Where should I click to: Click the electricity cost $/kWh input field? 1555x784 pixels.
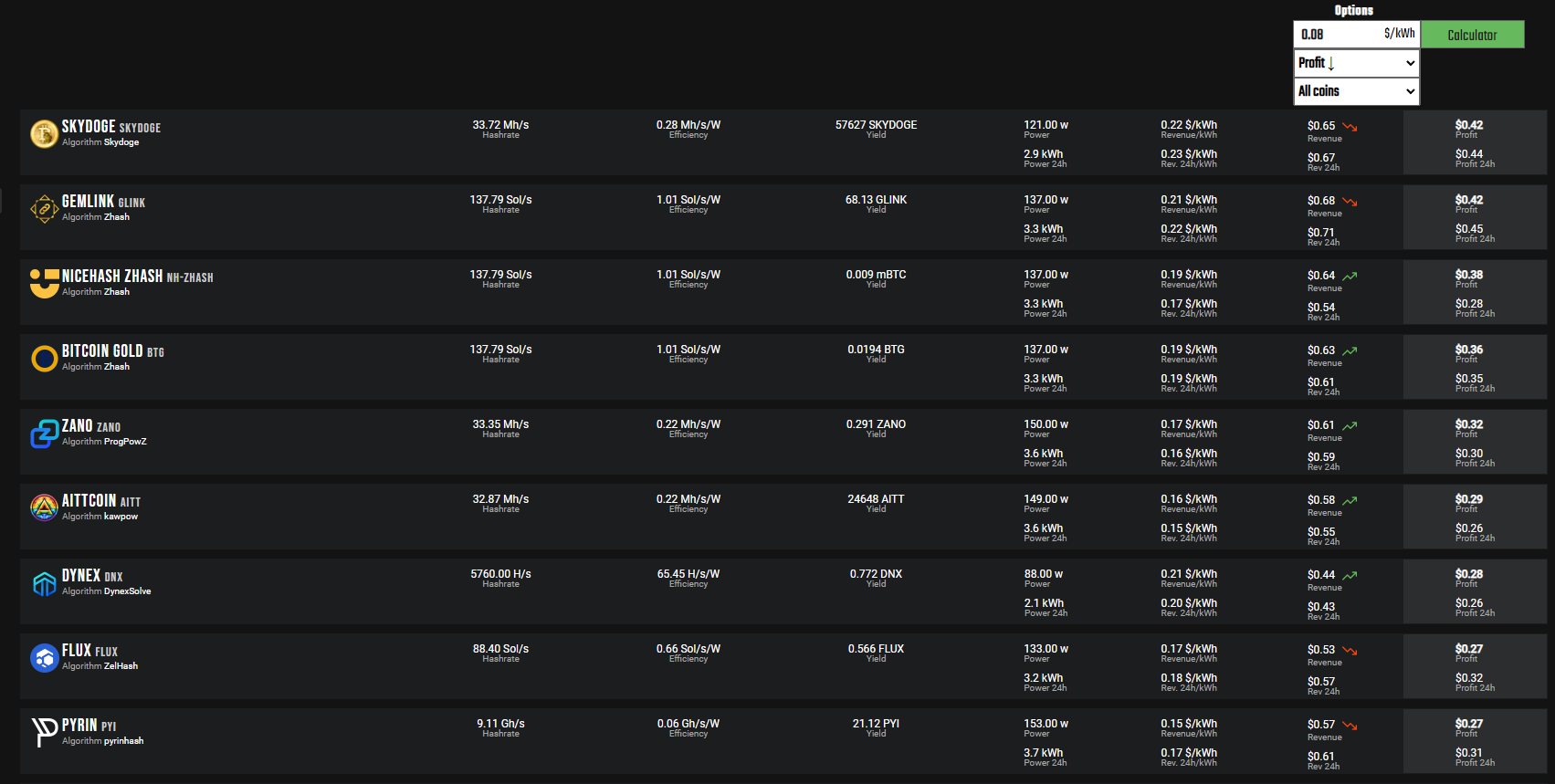click(x=1356, y=35)
